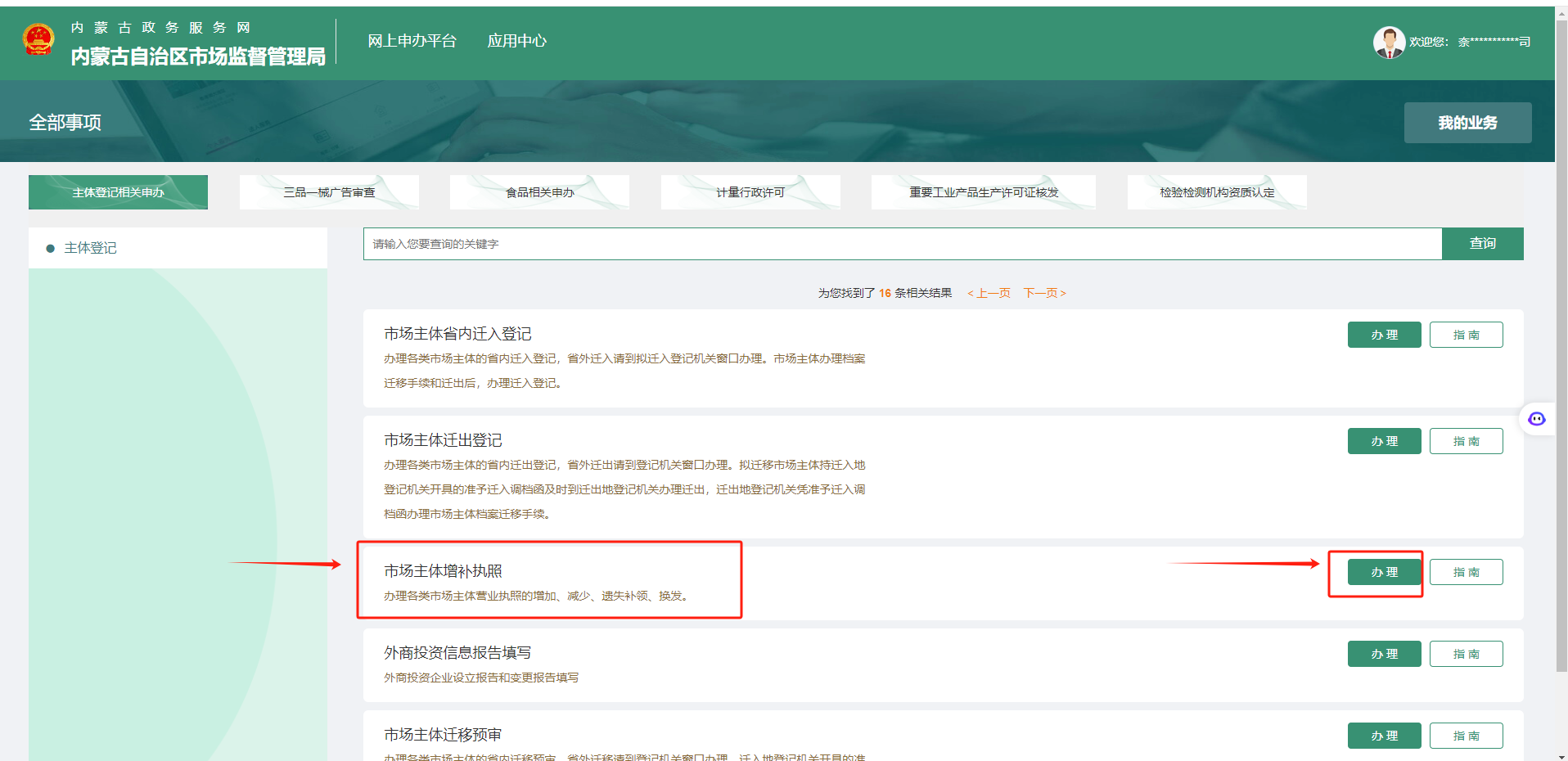The width and height of the screenshot is (1568, 761).
Task: Open 网上申办平台 in the top navigation
Action: (412, 41)
